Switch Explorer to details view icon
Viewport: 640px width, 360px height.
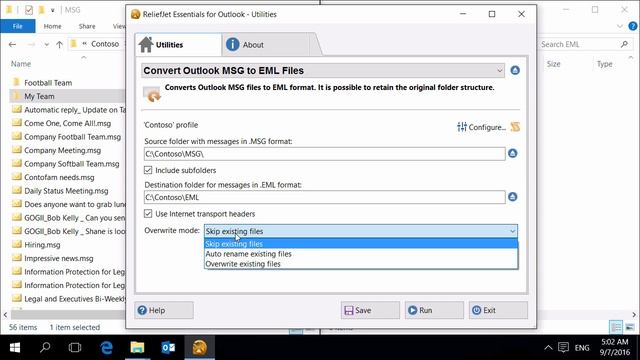coord(616,327)
